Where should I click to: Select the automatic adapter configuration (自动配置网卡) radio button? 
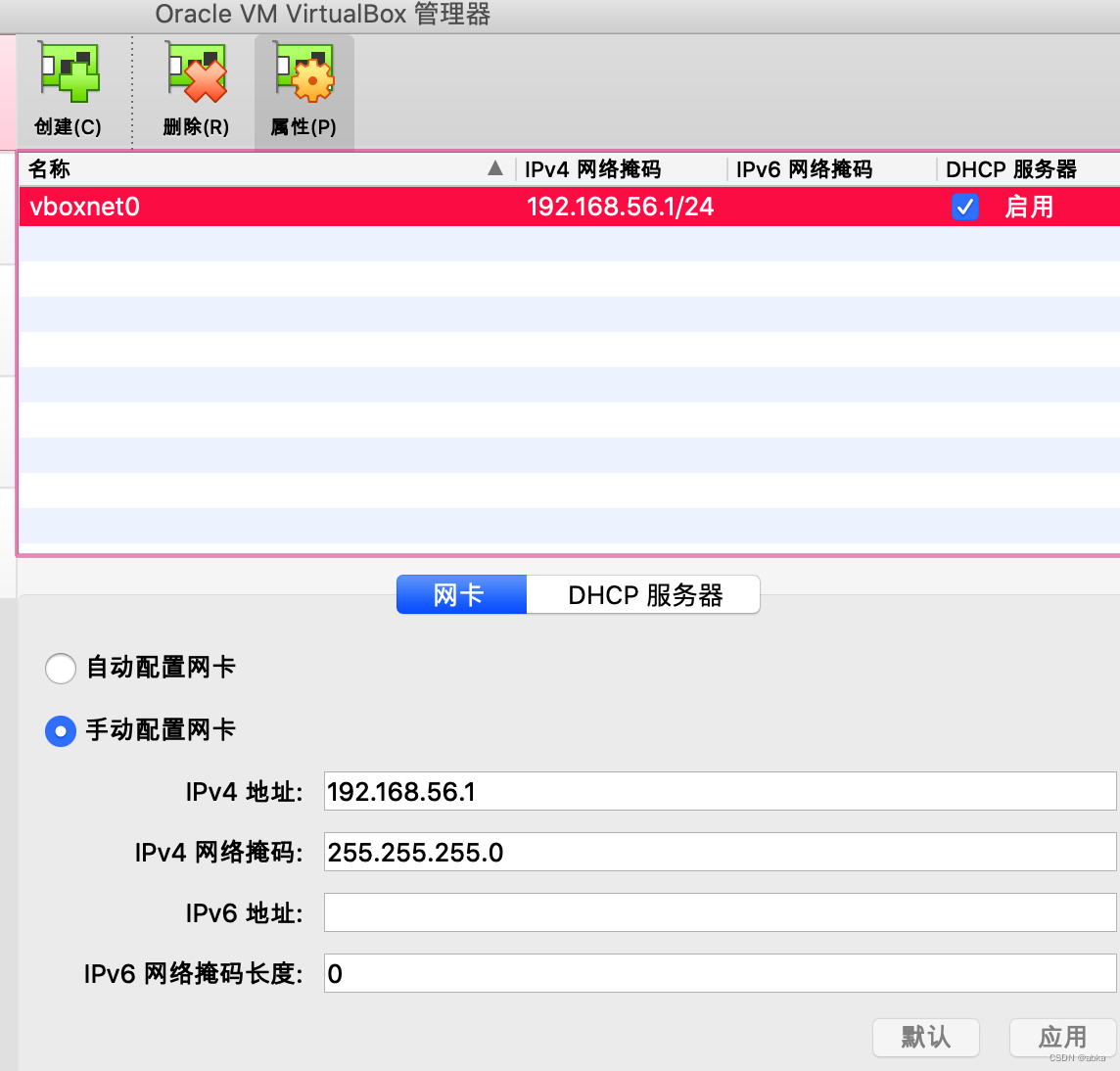point(61,668)
